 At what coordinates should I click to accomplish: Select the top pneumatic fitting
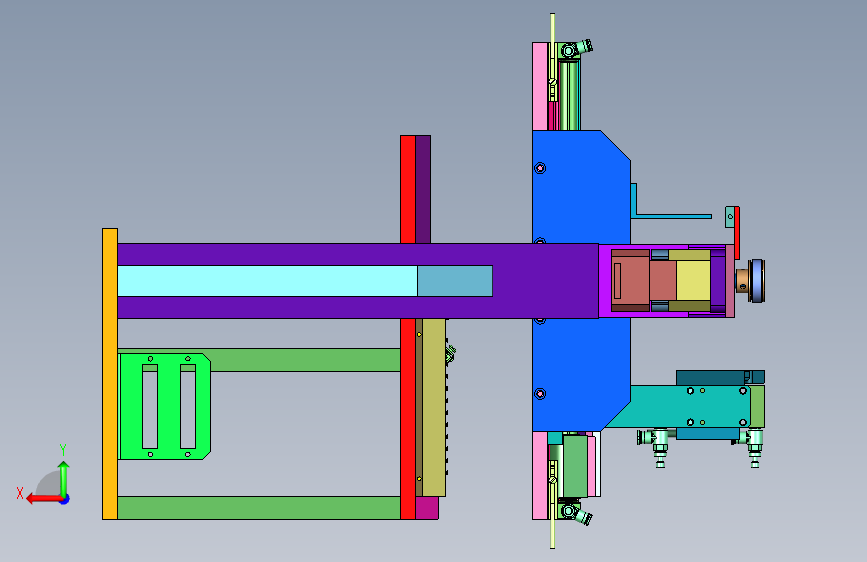pos(576,49)
